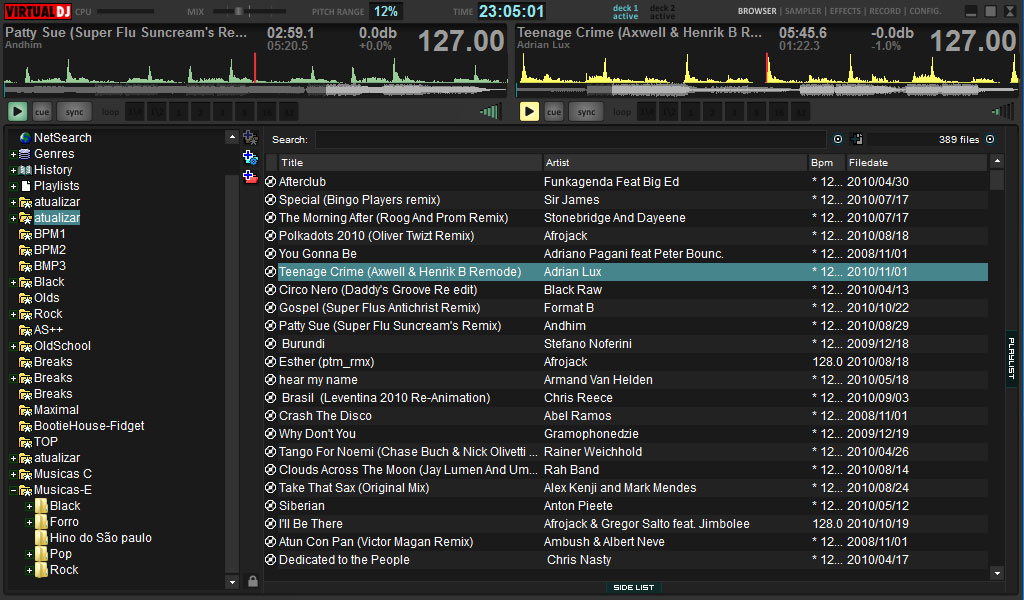Image resolution: width=1024 pixels, height=600 pixels.
Task: Expand the Playlists tree node
Action: click(13, 186)
